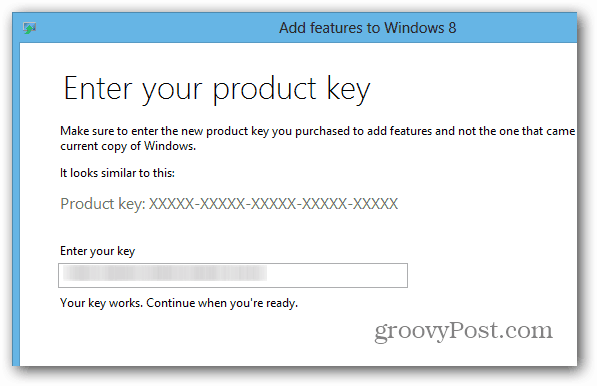Viewport: 597px width, 386px height.
Task: Select the 'Add features to Windows 8' title
Action: 367,28
